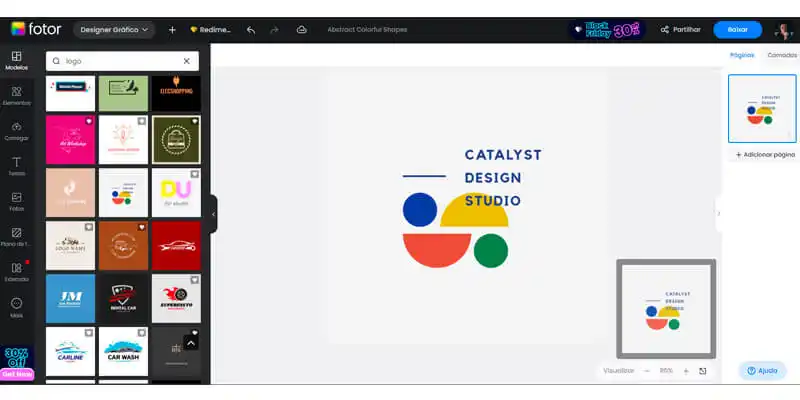Open the Designer Gráfico dropdown
Image resolution: width=800 pixels, height=400 pixels.
coord(114,30)
